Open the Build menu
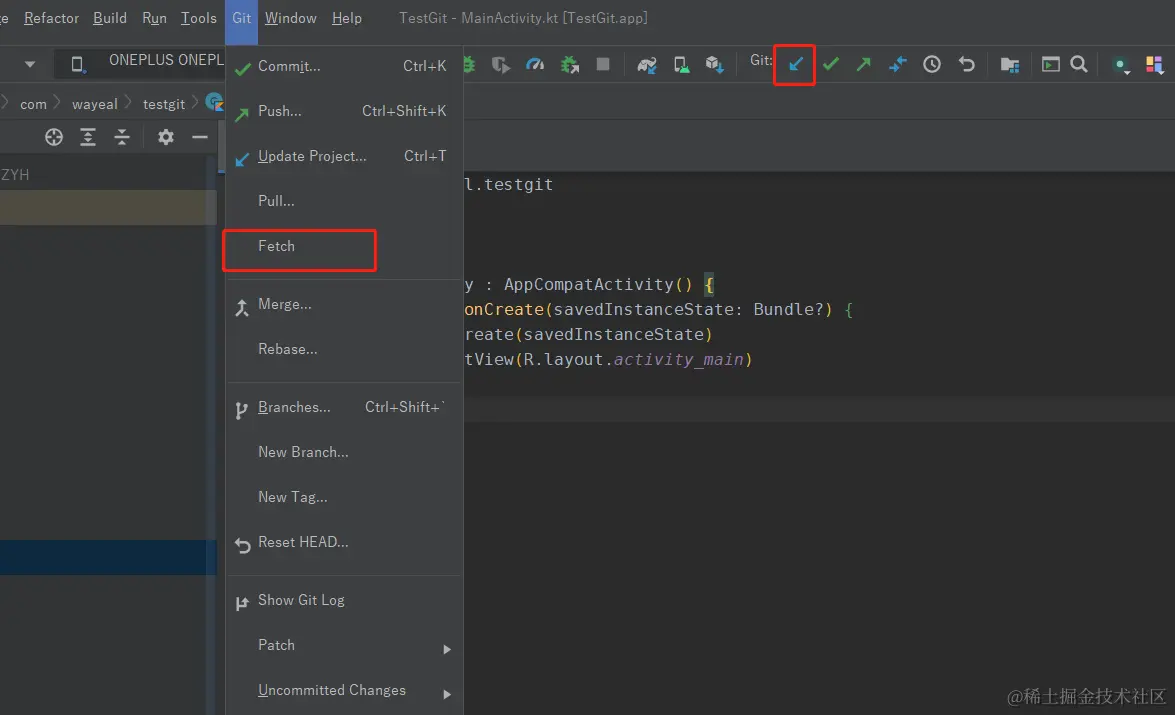Image resolution: width=1175 pixels, height=715 pixels. [x=109, y=18]
